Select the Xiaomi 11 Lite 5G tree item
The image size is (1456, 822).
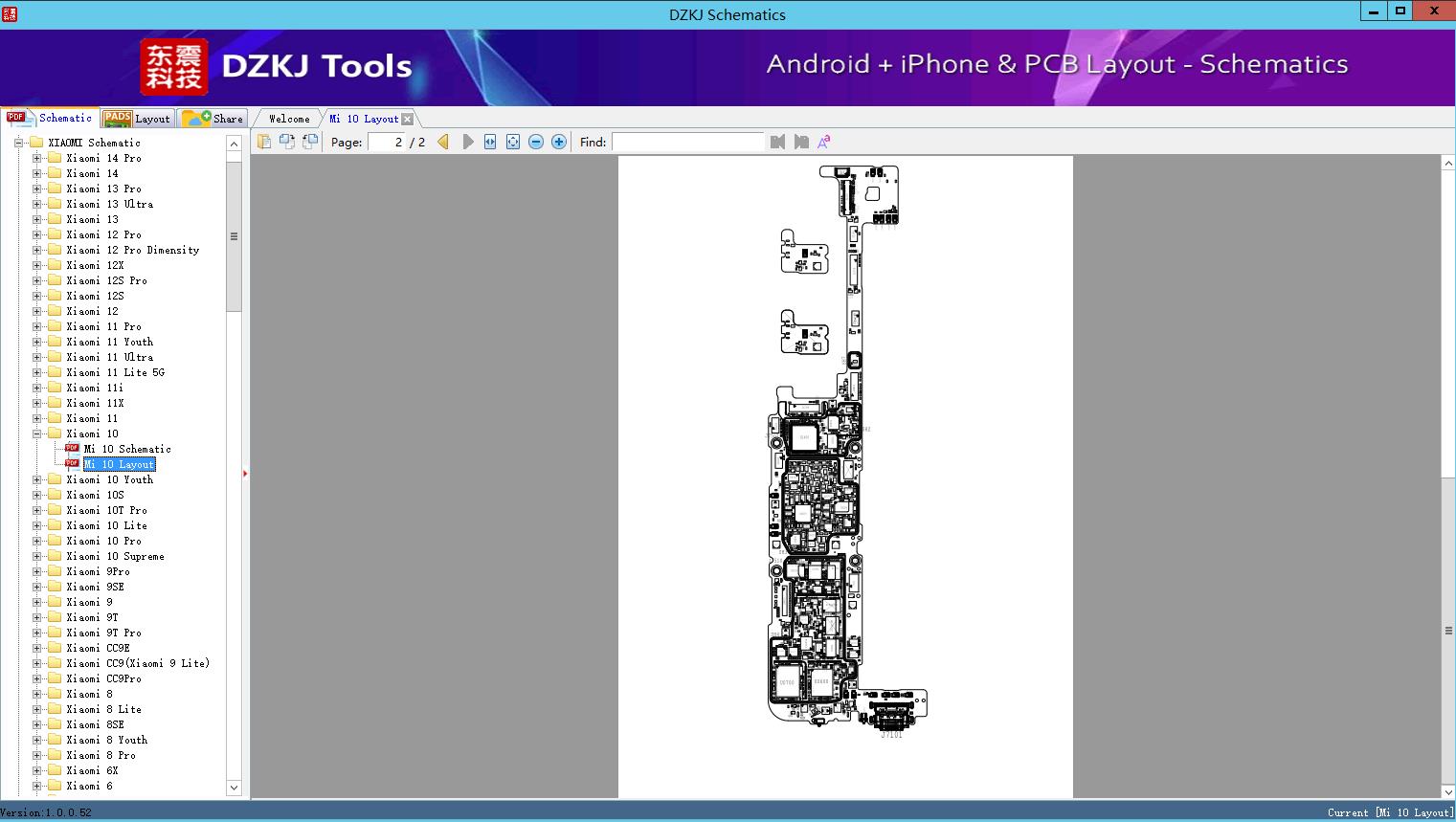[115, 372]
